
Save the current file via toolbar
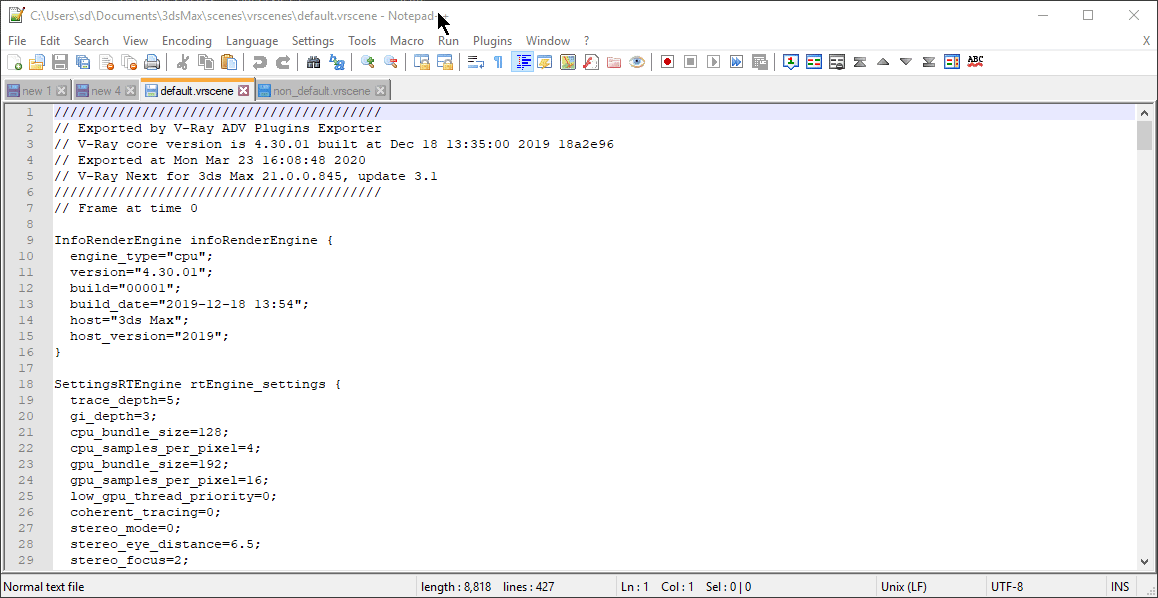click(60, 62)
